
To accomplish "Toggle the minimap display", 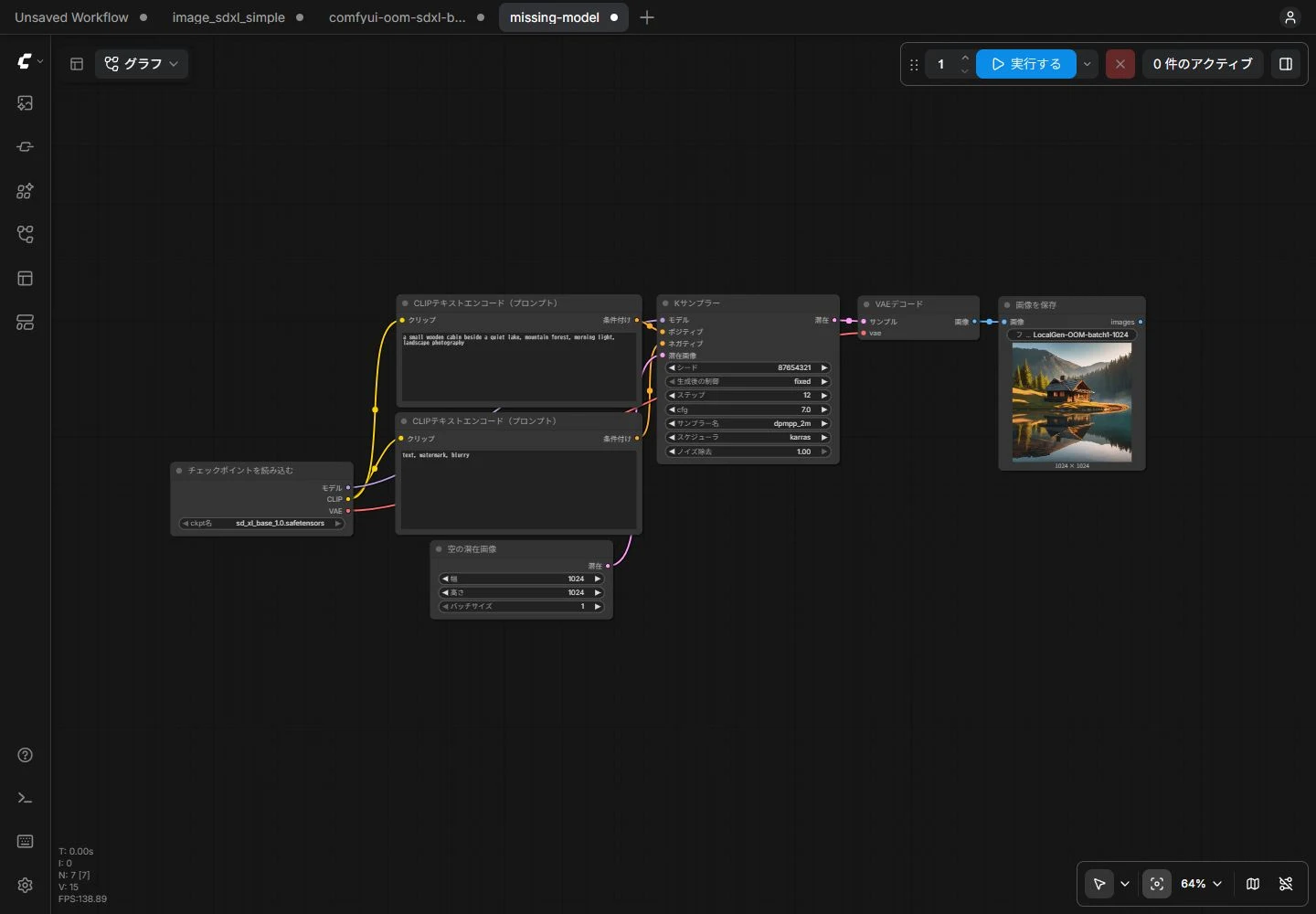I will pyautogui.click(x=1253, y=884).
